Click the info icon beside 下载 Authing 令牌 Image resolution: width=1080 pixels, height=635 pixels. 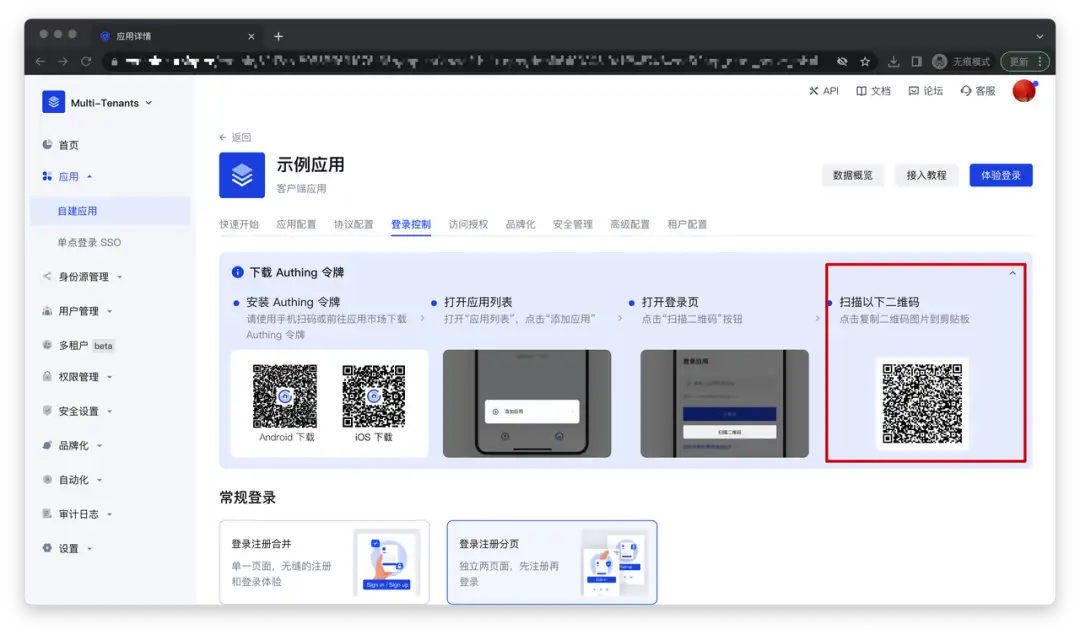point(238,272)
